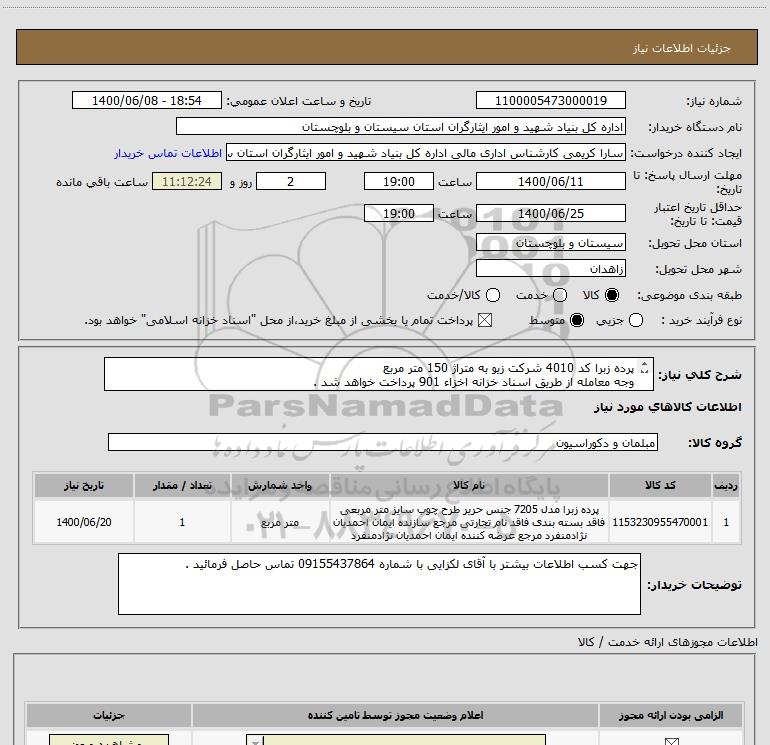Screen dimensions: 770x745
Task: Select the متوسط purchase type radio
Action: [577, 320]
